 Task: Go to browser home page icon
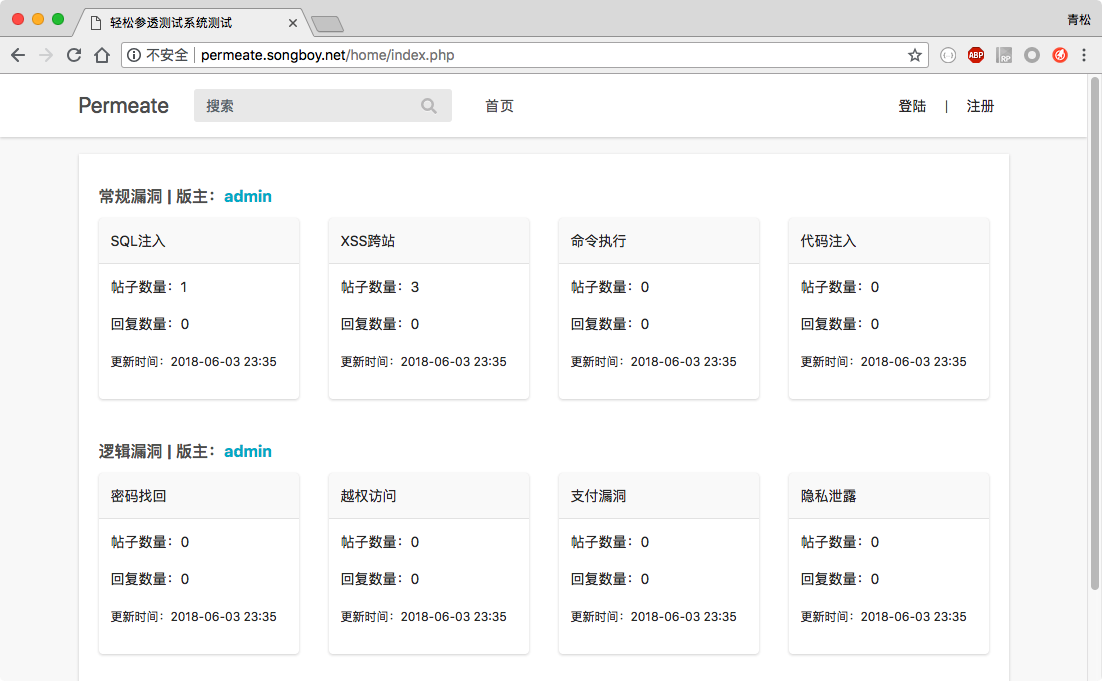point(101,55)
